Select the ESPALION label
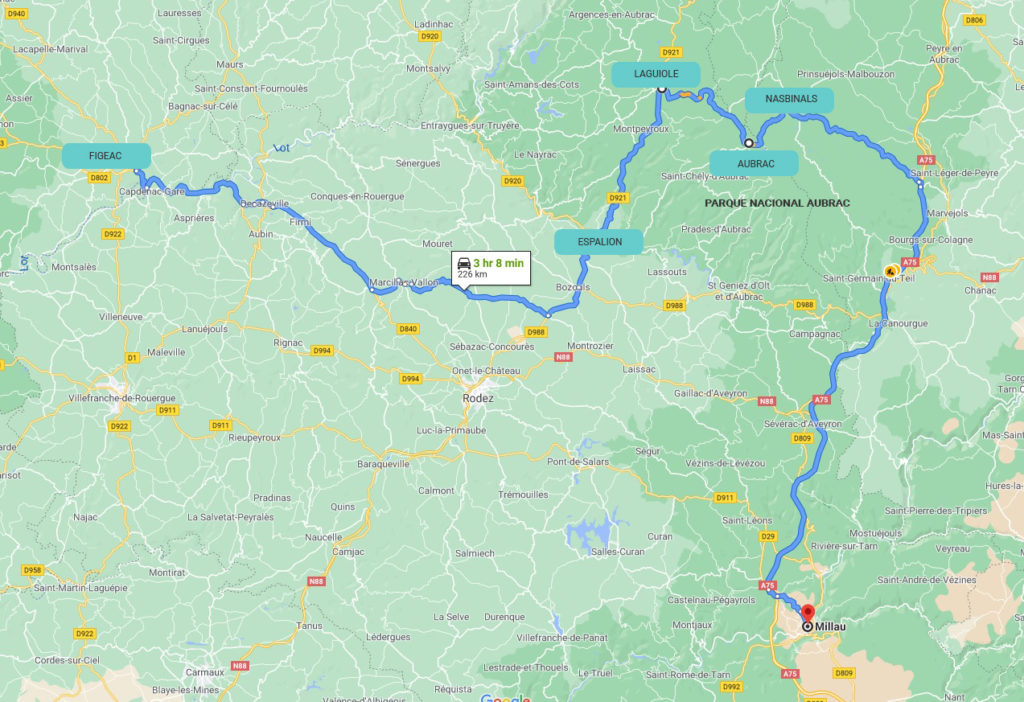 point(599,242)
